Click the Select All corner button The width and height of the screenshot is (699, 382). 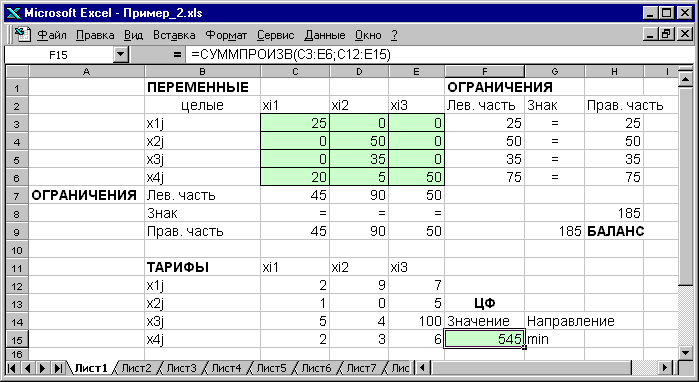click(17, 71)
